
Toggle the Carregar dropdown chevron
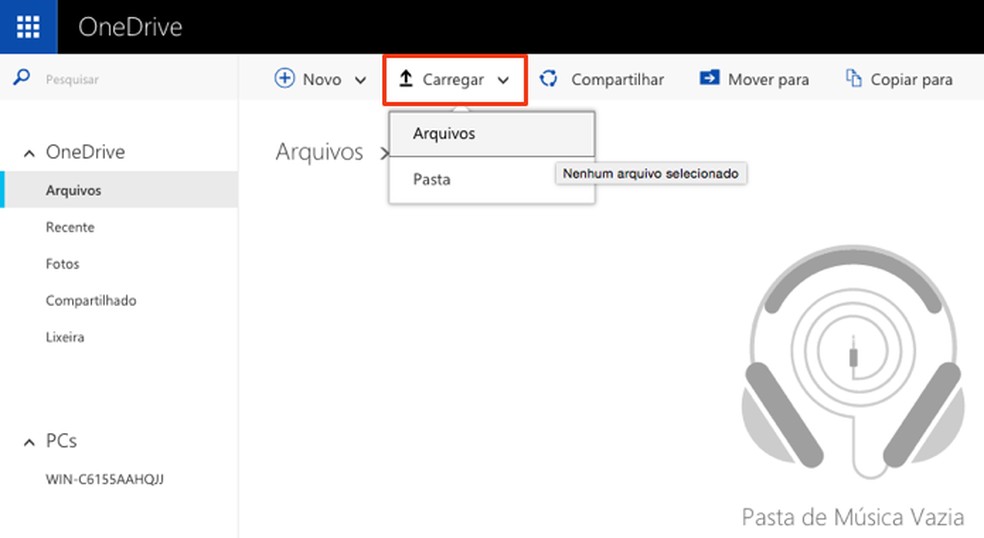(x=503, y=80)
